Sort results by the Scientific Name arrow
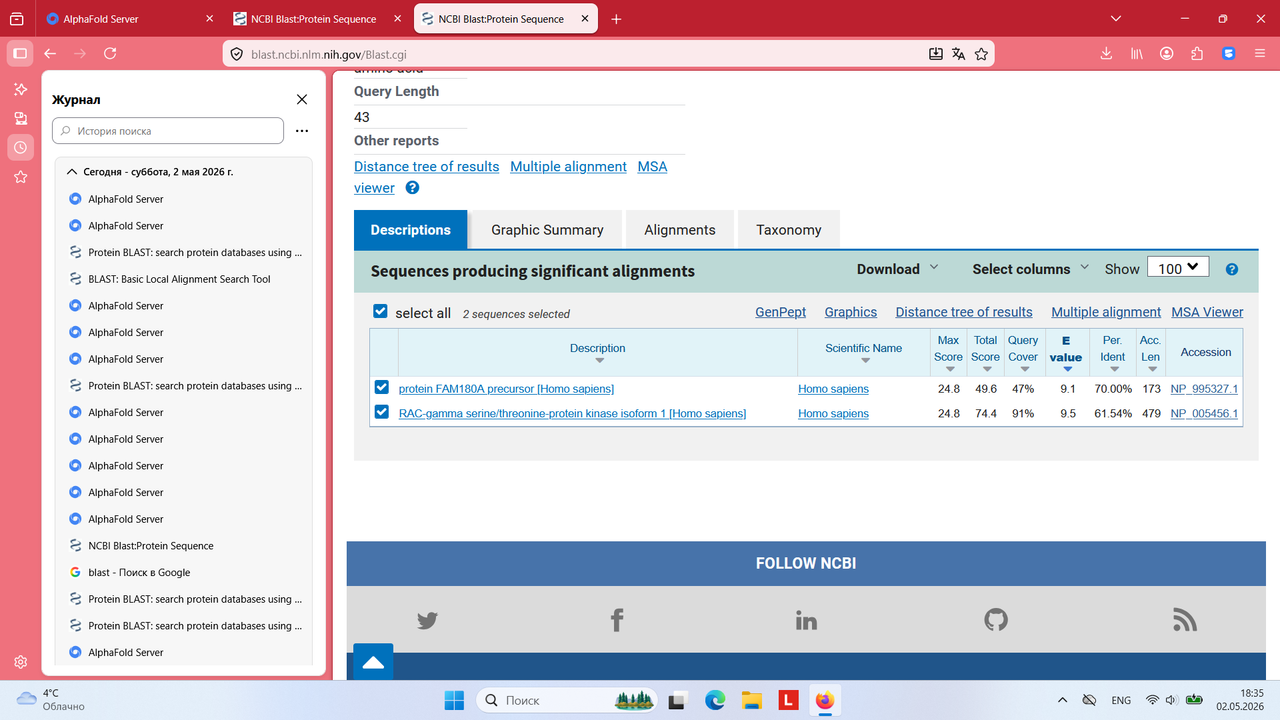Image resolution: width=1280 pixels, height=720 pixels. point(865,361)
